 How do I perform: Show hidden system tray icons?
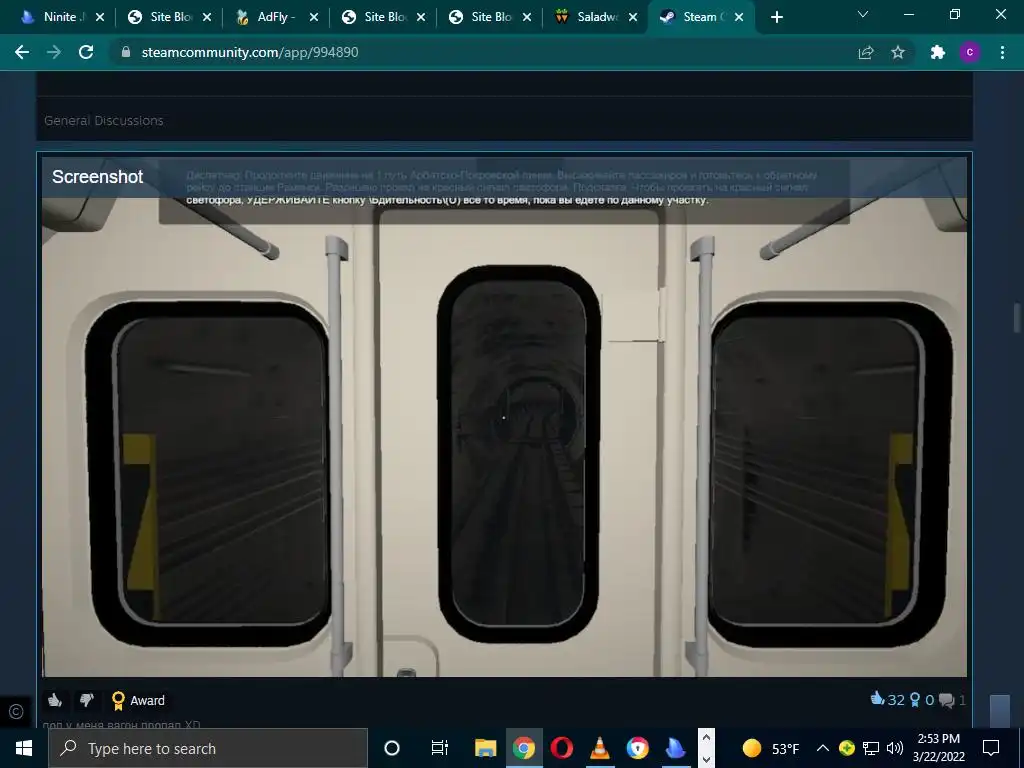point(823,748)
